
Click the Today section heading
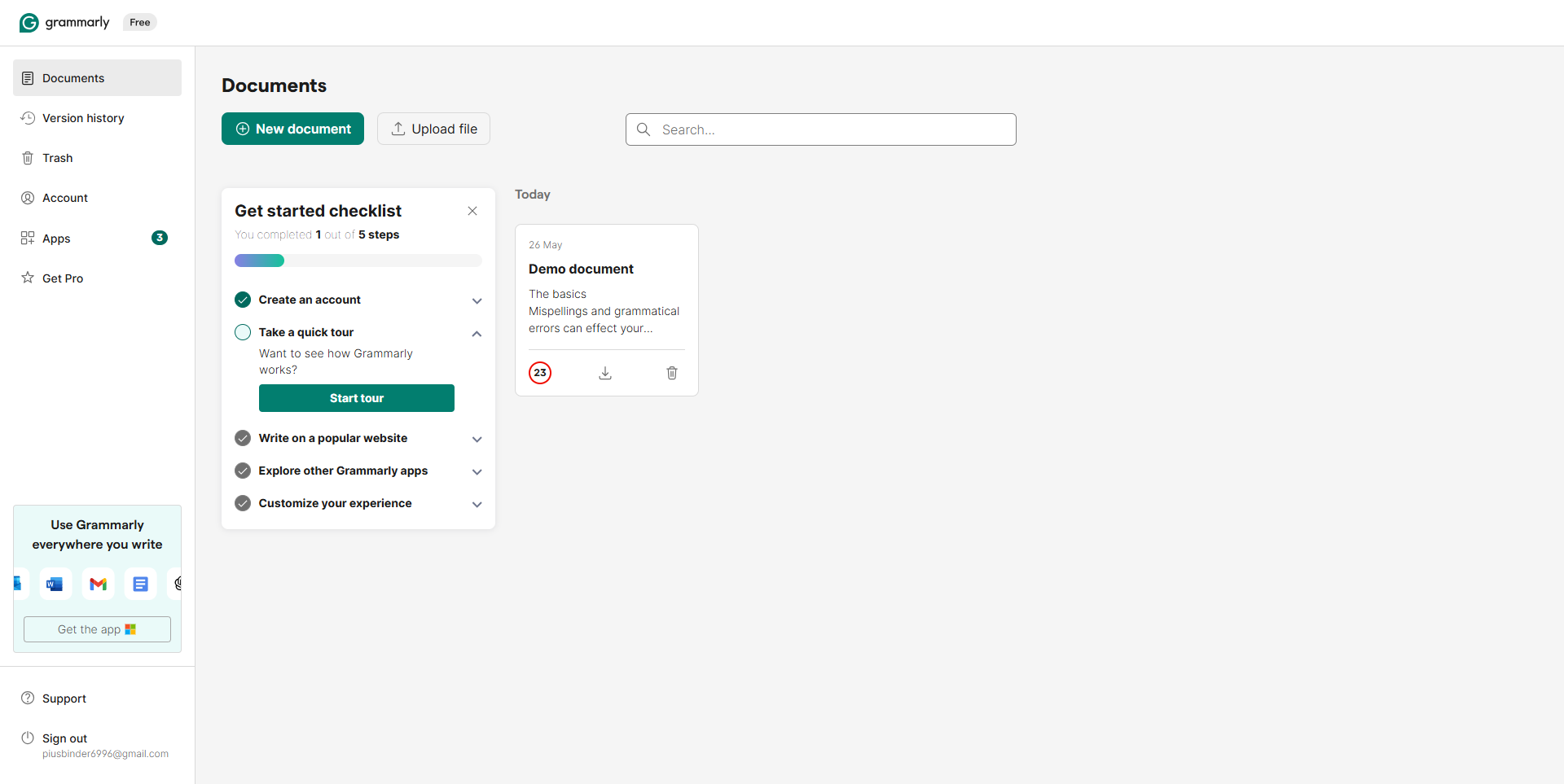click(x=533, y=195)
